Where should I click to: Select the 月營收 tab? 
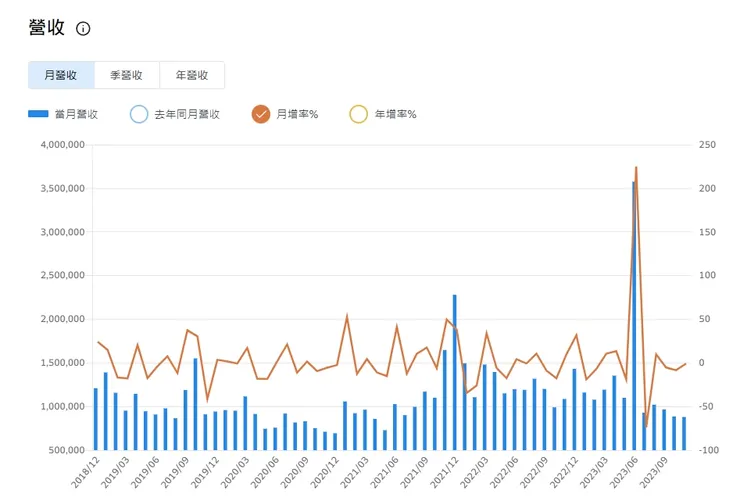[61, 75]
